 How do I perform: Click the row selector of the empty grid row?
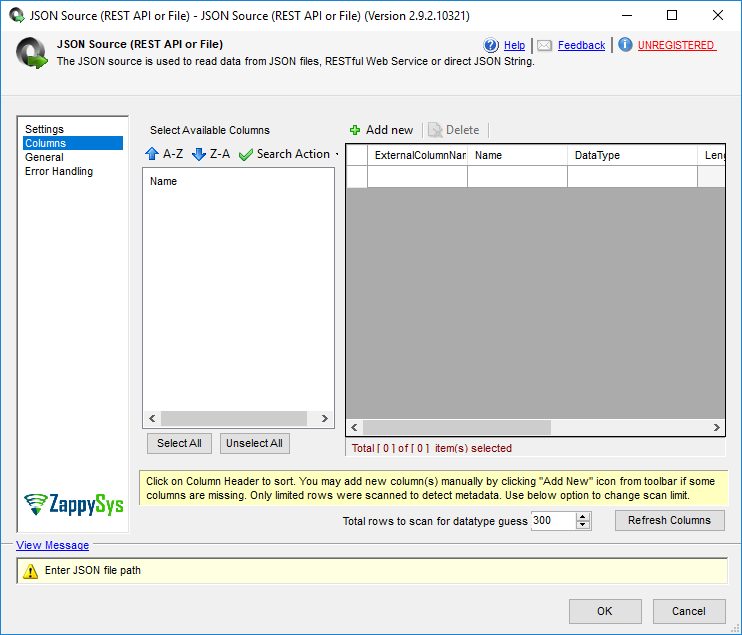coord(357,176)
